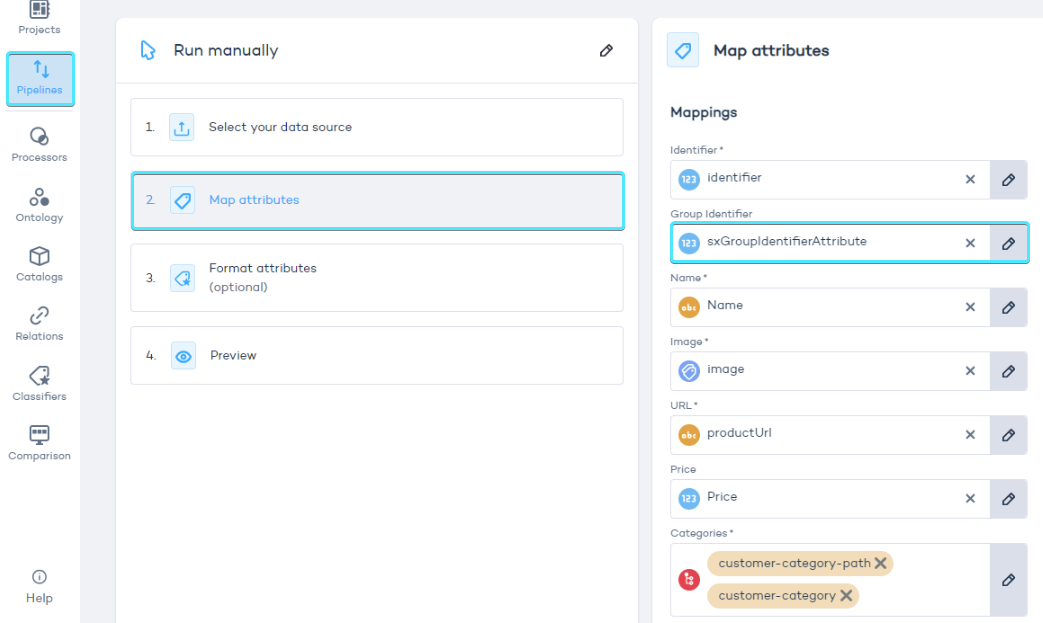This screenshot has height=623, width=1043.
Task: Remove the customer-category tag
Action: click(846, 596)
